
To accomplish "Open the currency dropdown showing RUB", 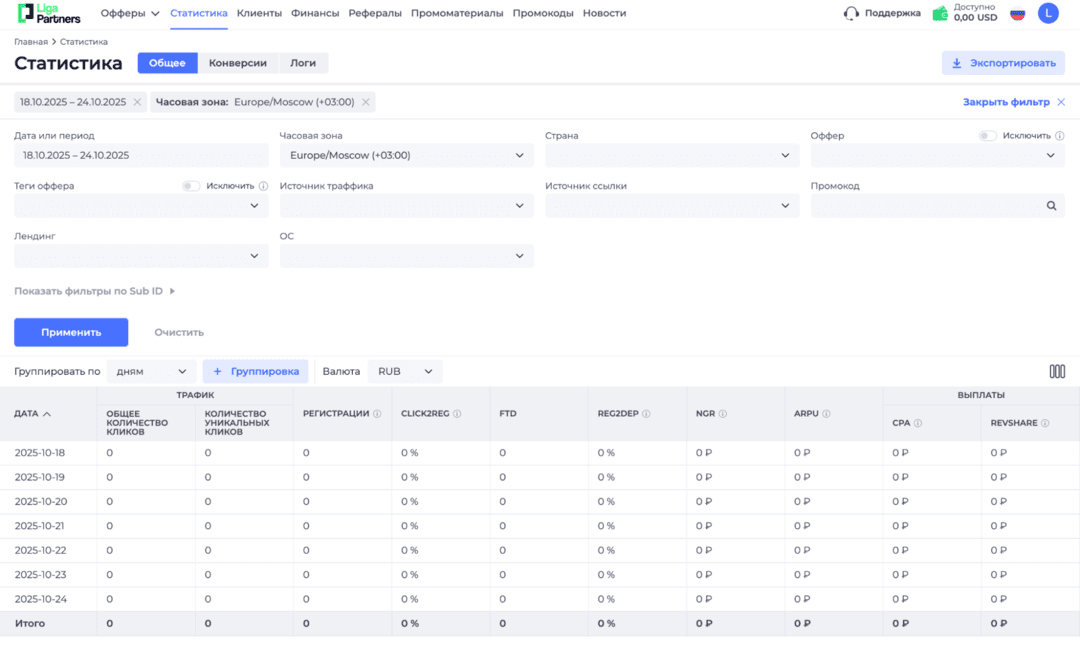I will pyautogui.click(x=405, y=371).
